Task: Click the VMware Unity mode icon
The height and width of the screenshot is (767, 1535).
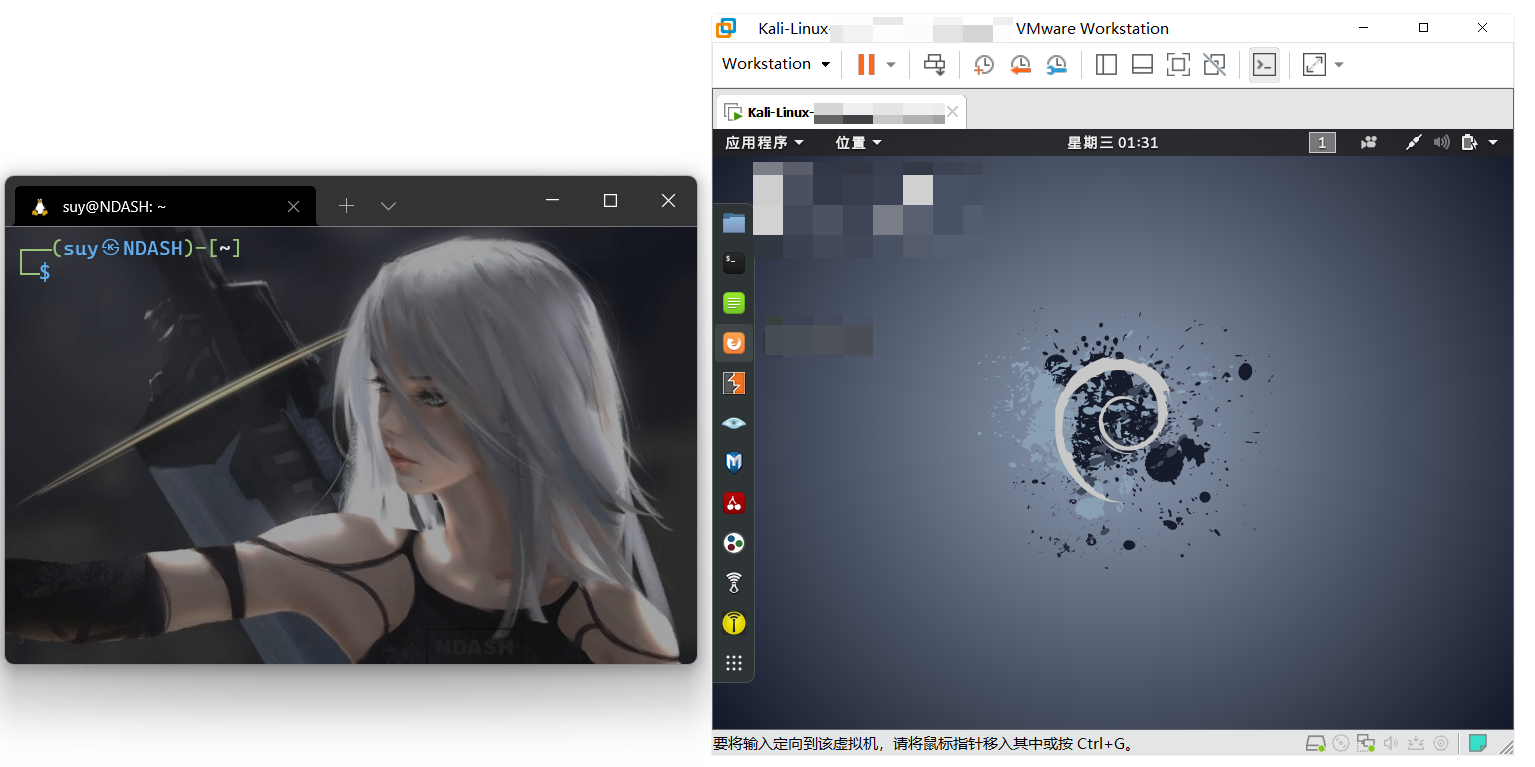Action: [x=1214, y=64]
